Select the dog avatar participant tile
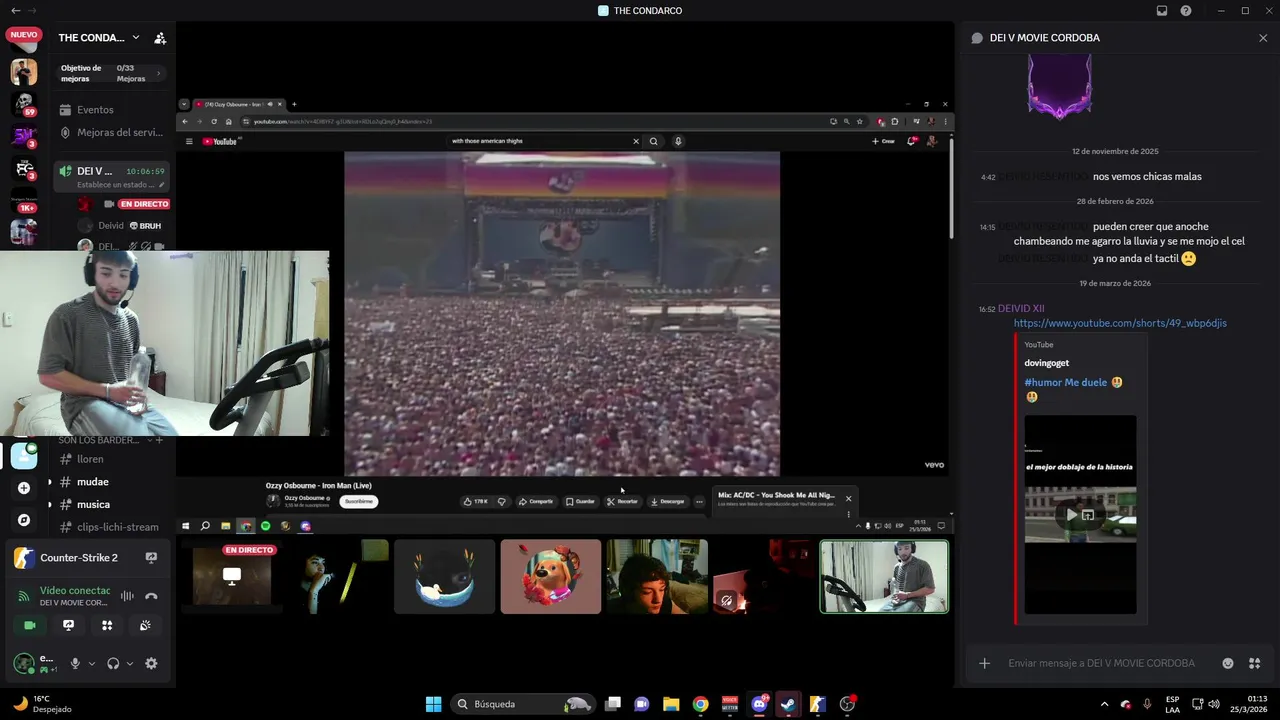 pyautogui.click(x=551, y=577)
